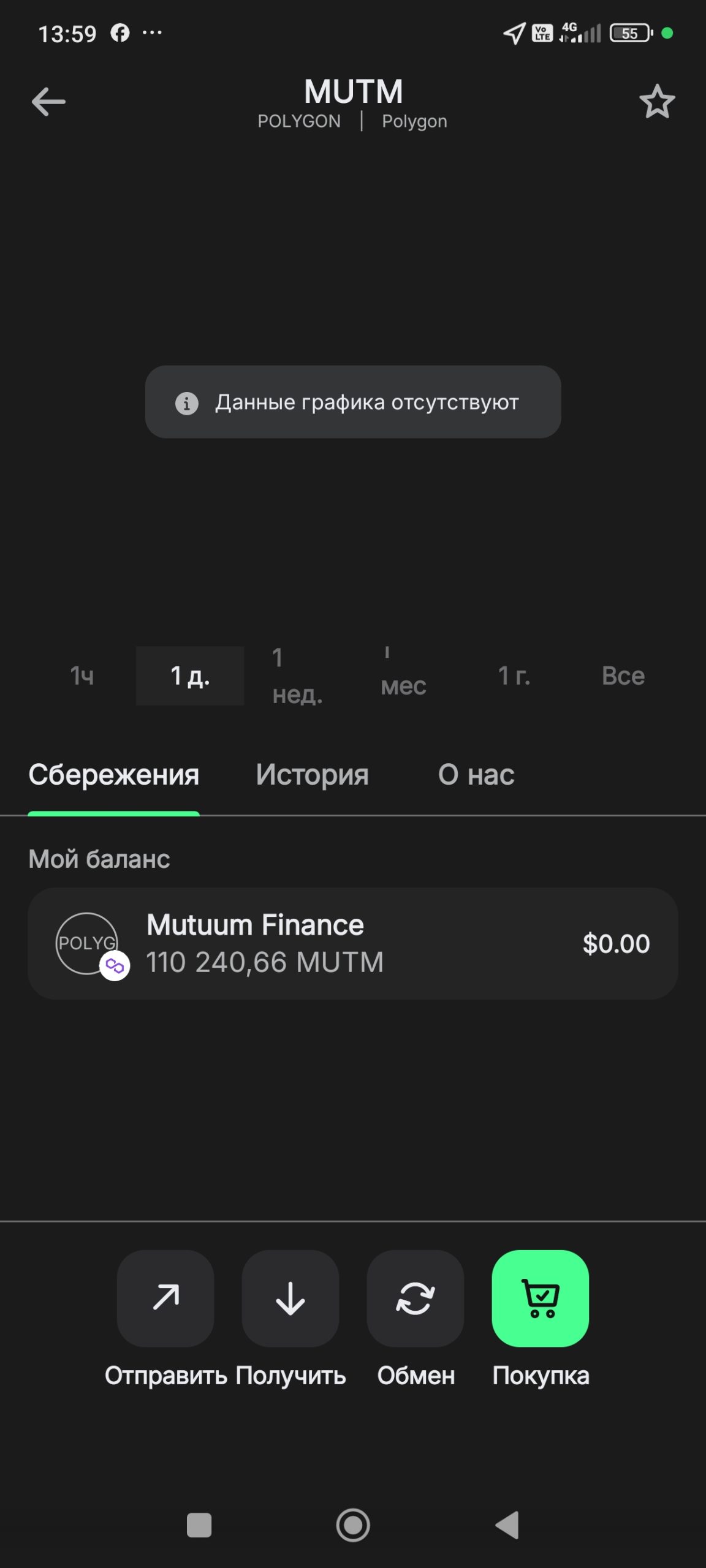This screenshot has height=1568, width=706.
Task: Switch chart range to 1 мес
Action: (x=403, y=676)
